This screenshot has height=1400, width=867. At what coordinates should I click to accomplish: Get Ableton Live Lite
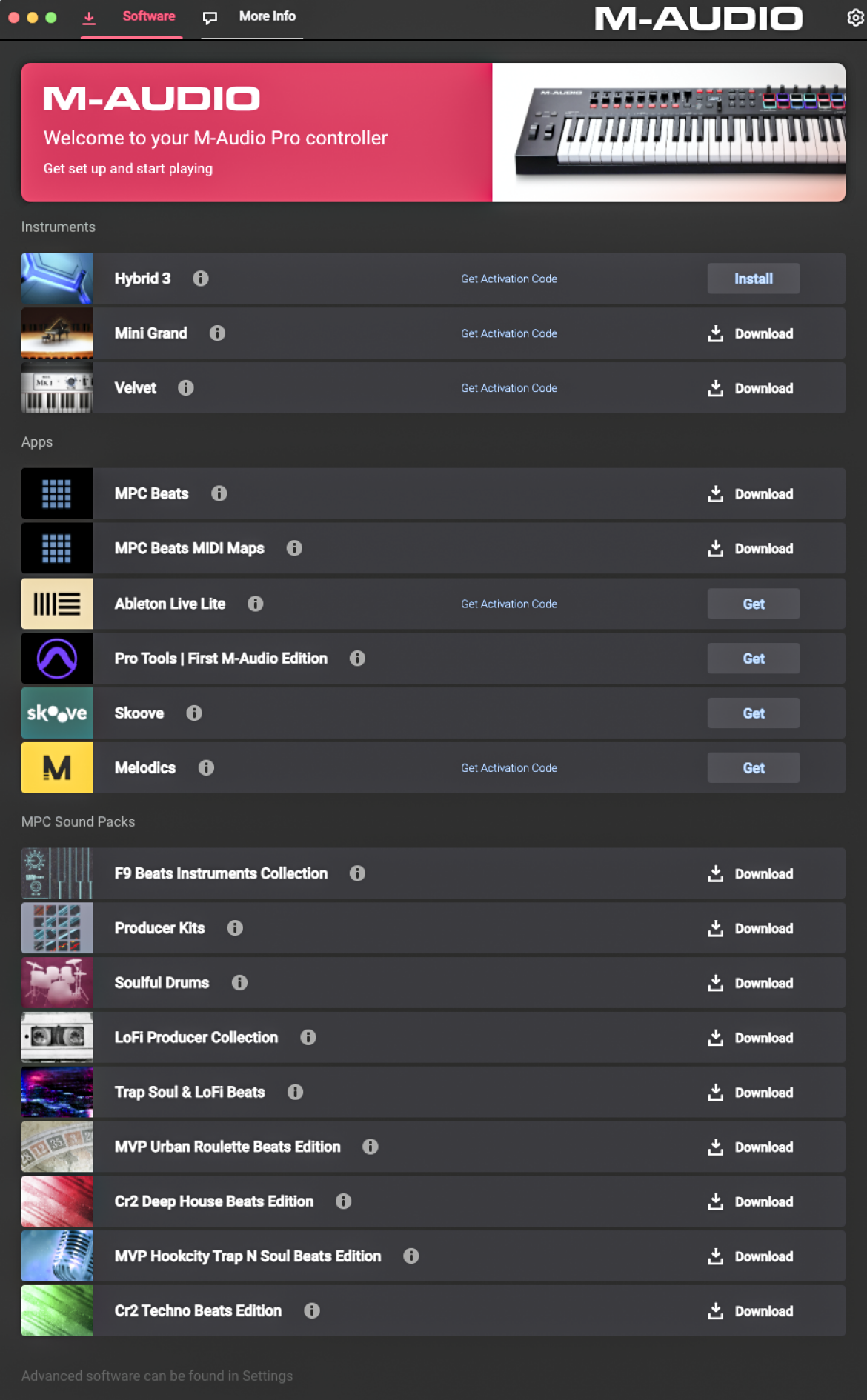pos(754,604)
